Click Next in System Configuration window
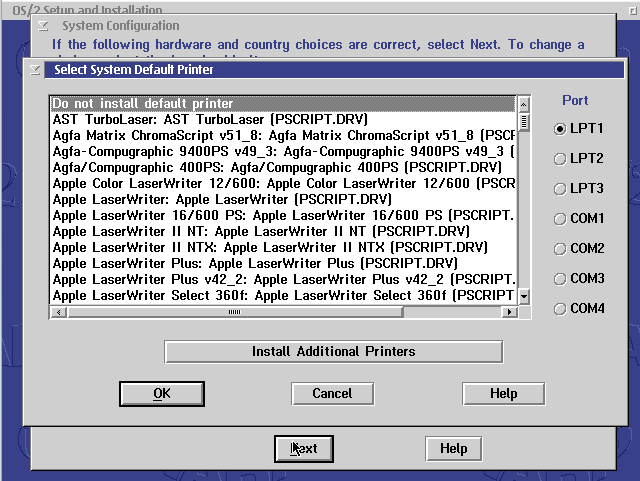The width and height of the screenshot is (640, 481). click(x=304, y=449)
